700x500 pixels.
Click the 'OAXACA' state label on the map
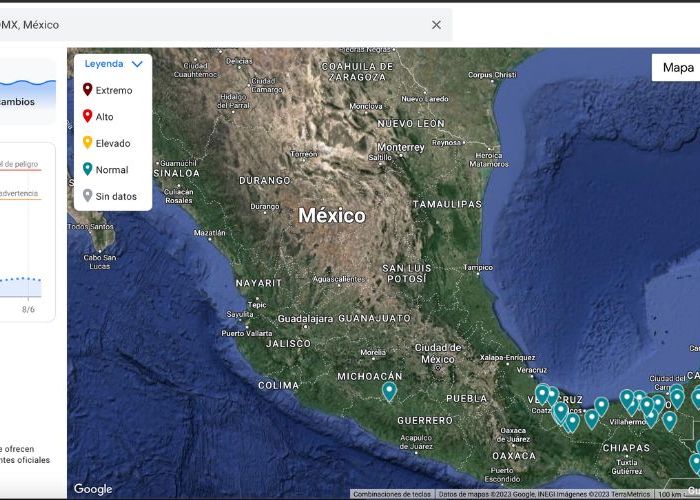pos(513,456)
